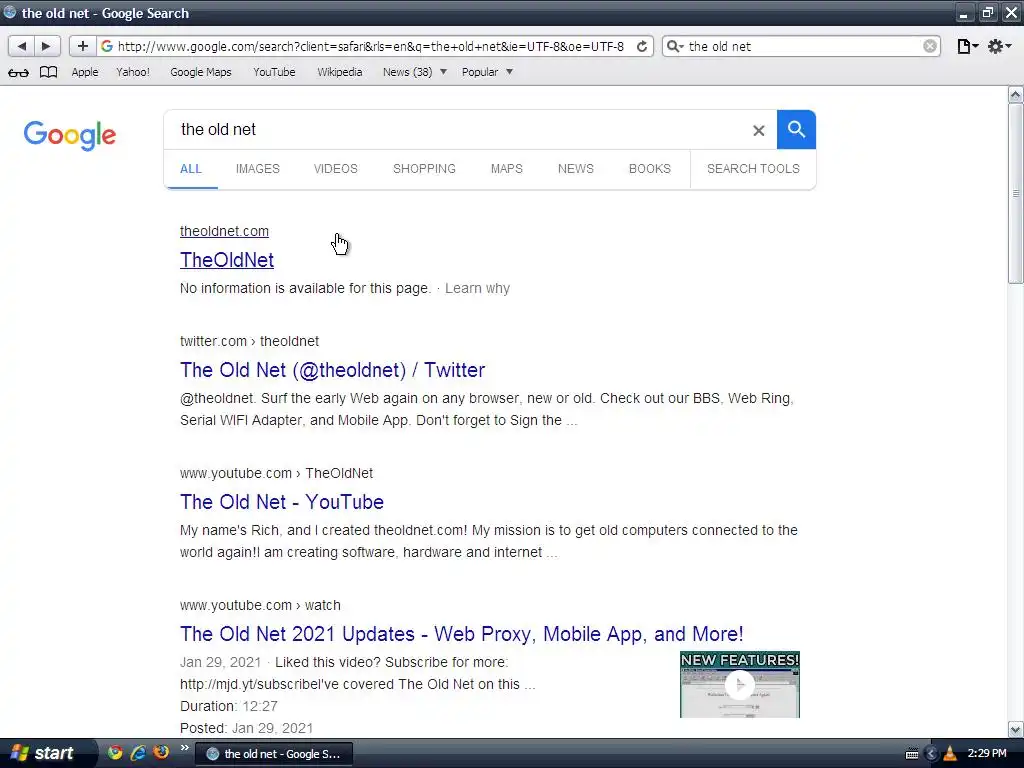Image resolution: width=1024 pixels, height=768 pixels.
Task: Open the Safari settings gear menu
Action: click(999, 46)
